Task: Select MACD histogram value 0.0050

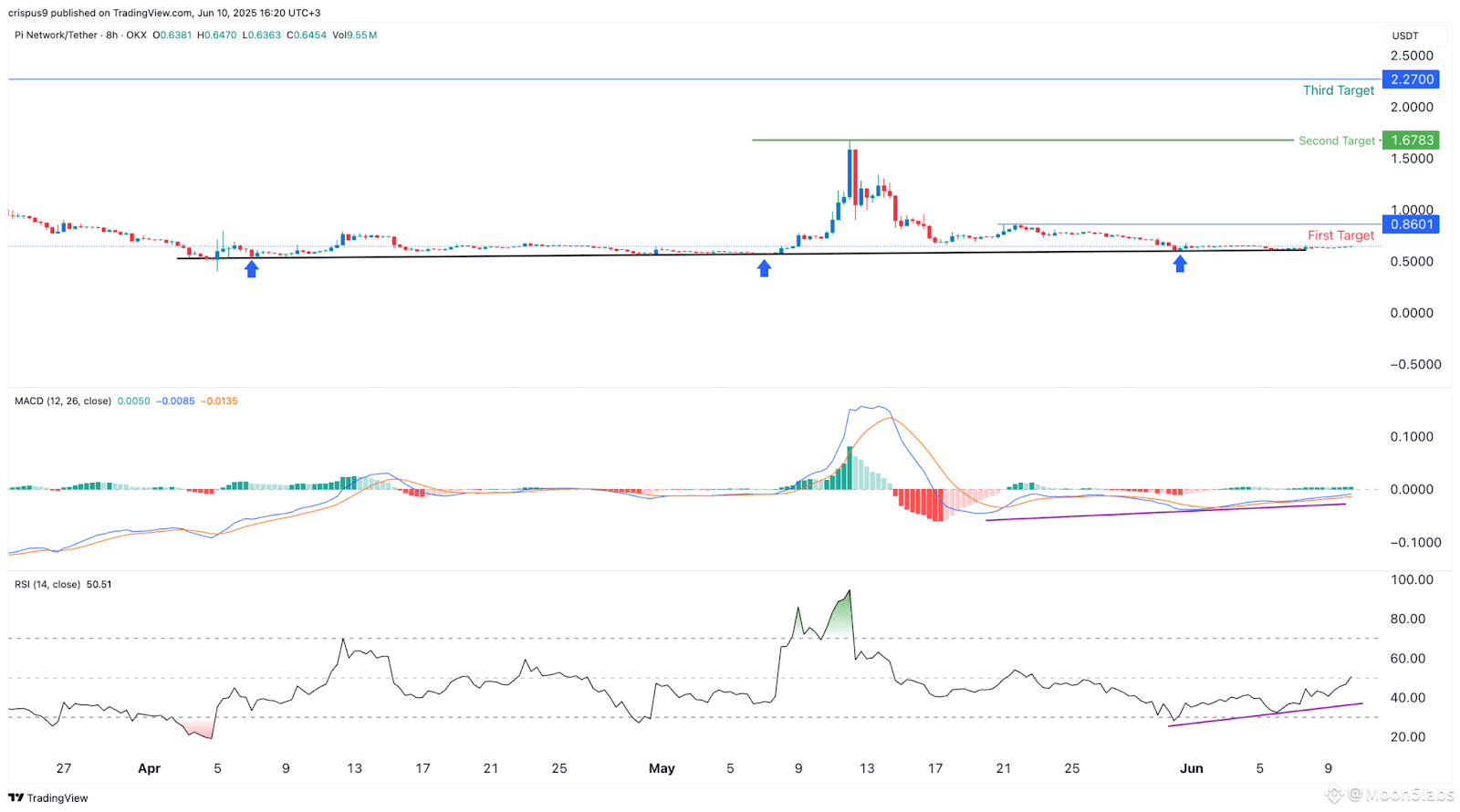Action: 134,401
